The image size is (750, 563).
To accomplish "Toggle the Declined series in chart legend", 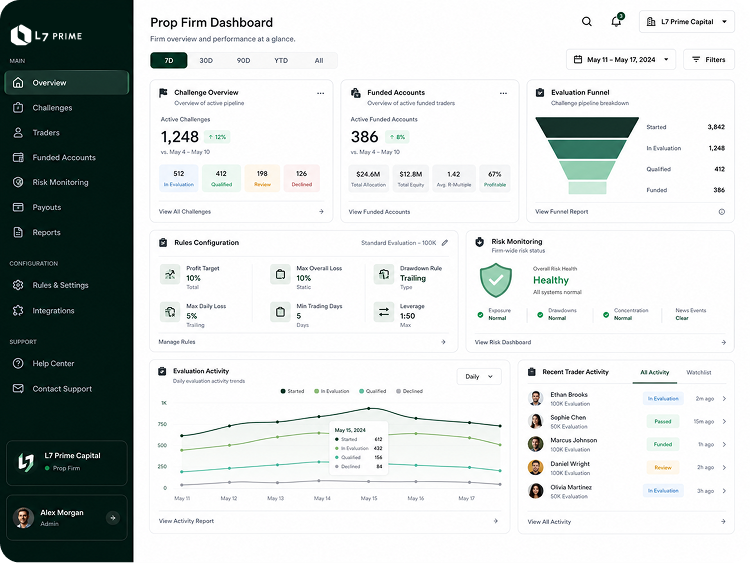I will click(x=409, y=391).
